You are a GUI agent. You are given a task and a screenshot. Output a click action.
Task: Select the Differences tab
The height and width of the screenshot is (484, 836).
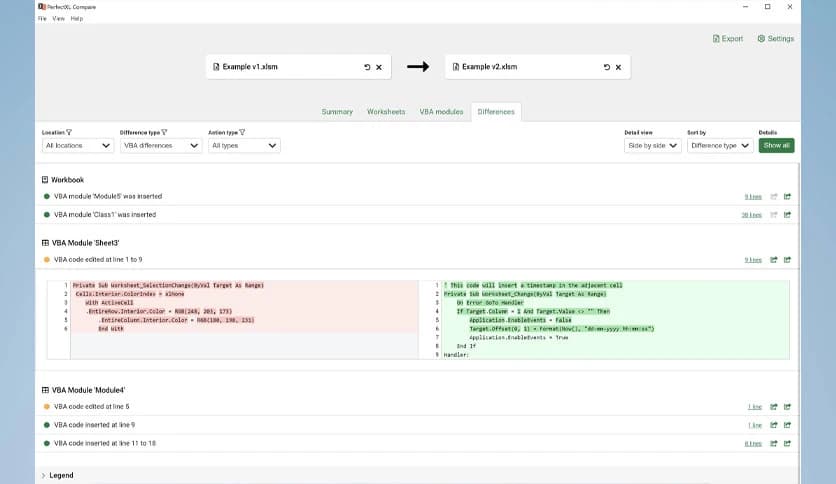coord(496,112)
